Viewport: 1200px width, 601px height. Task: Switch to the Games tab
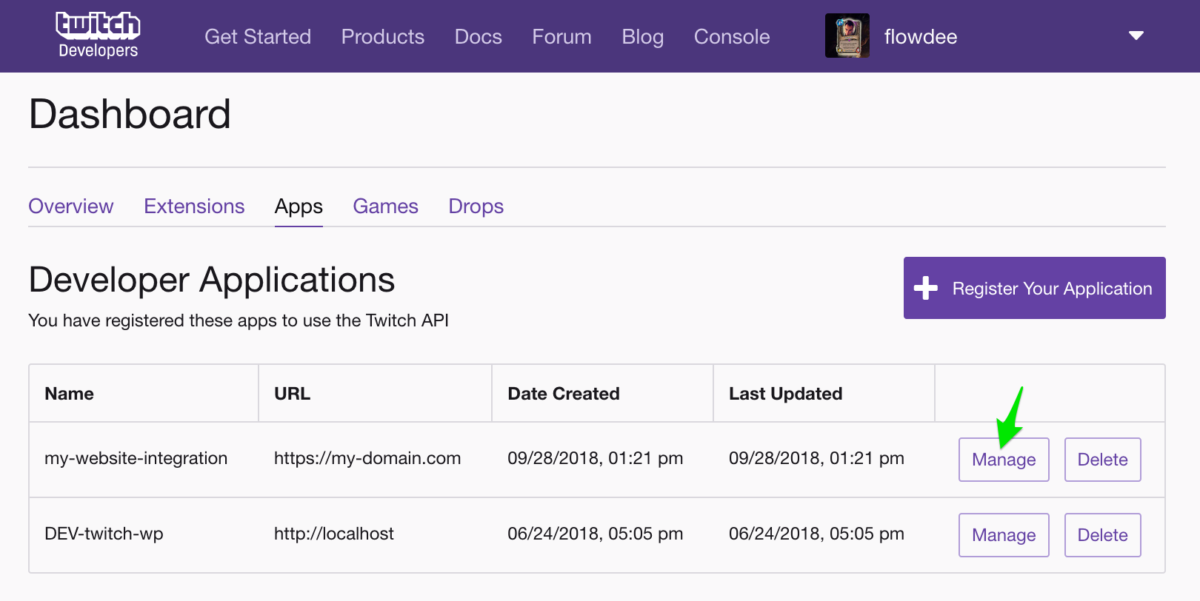[386, 206]
